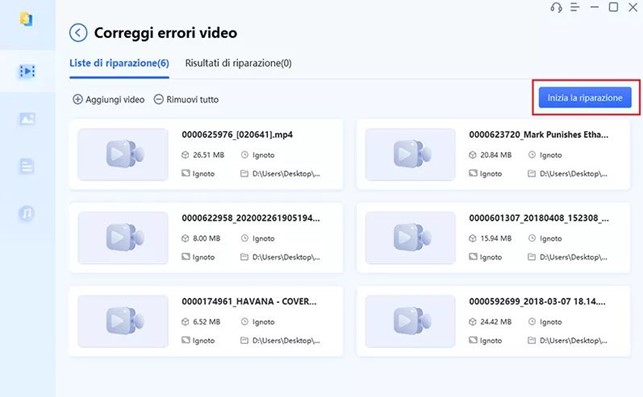643x397 pixels.
Task: Open the headset support icon
Action: [556, 7]
